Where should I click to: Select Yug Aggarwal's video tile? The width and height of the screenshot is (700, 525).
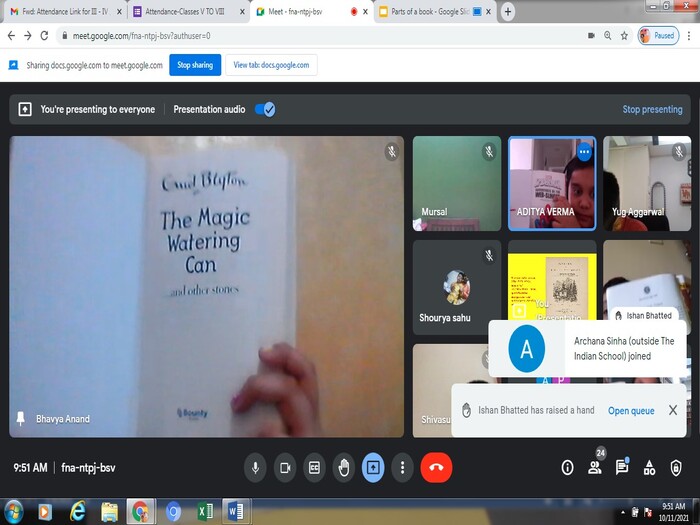point(647,183)
